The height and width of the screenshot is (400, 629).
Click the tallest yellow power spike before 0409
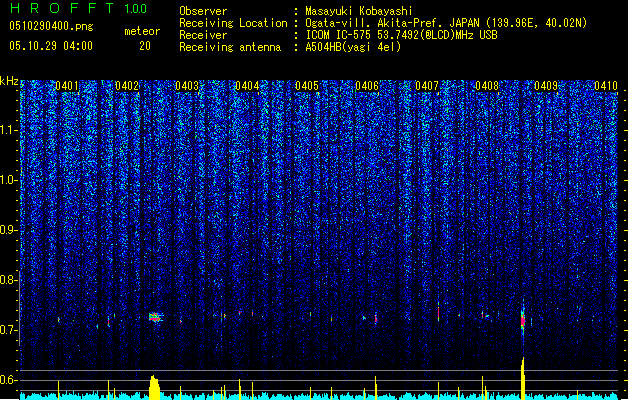(523, 379)
